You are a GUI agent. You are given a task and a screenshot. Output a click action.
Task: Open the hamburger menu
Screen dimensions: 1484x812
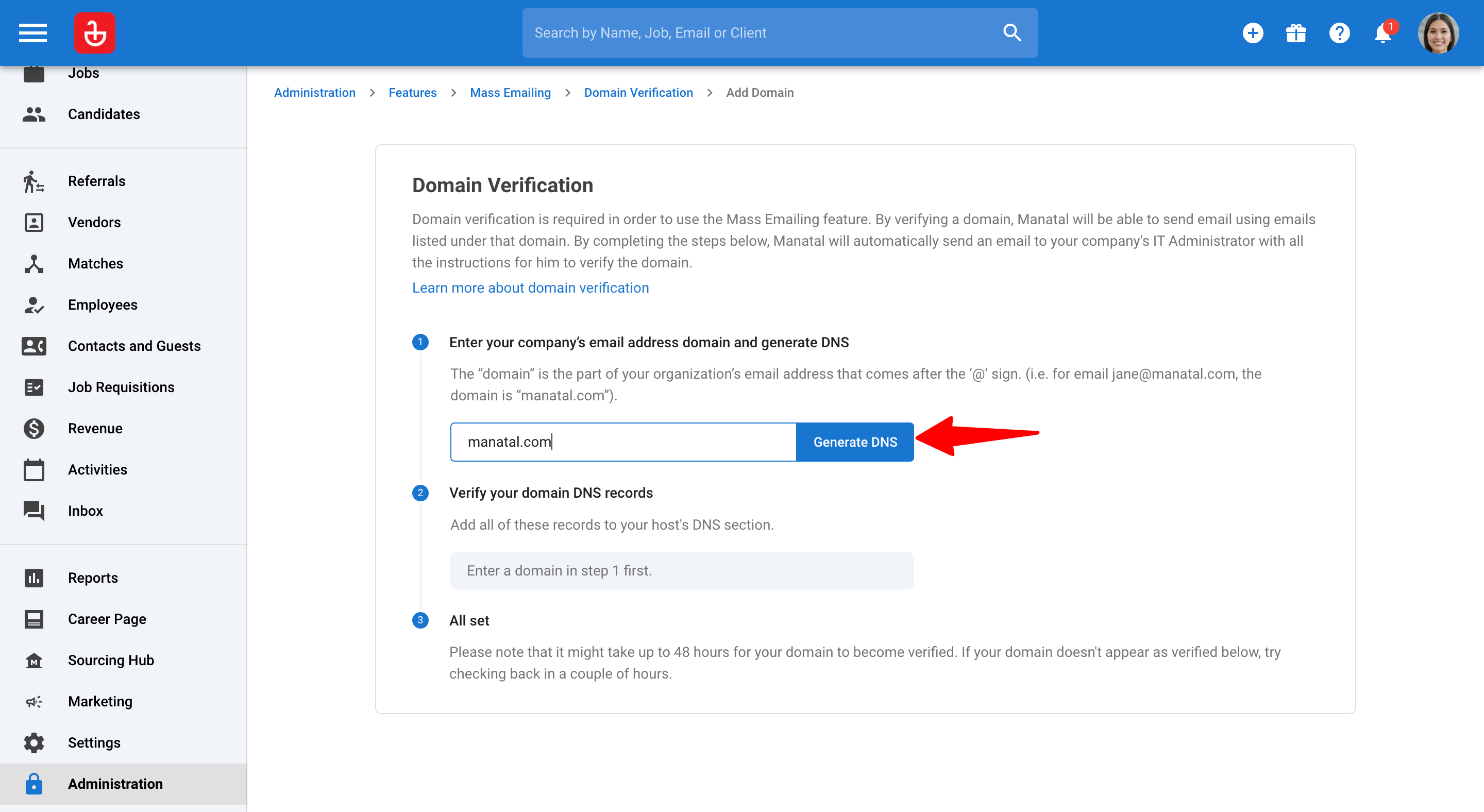click(33, 33)
